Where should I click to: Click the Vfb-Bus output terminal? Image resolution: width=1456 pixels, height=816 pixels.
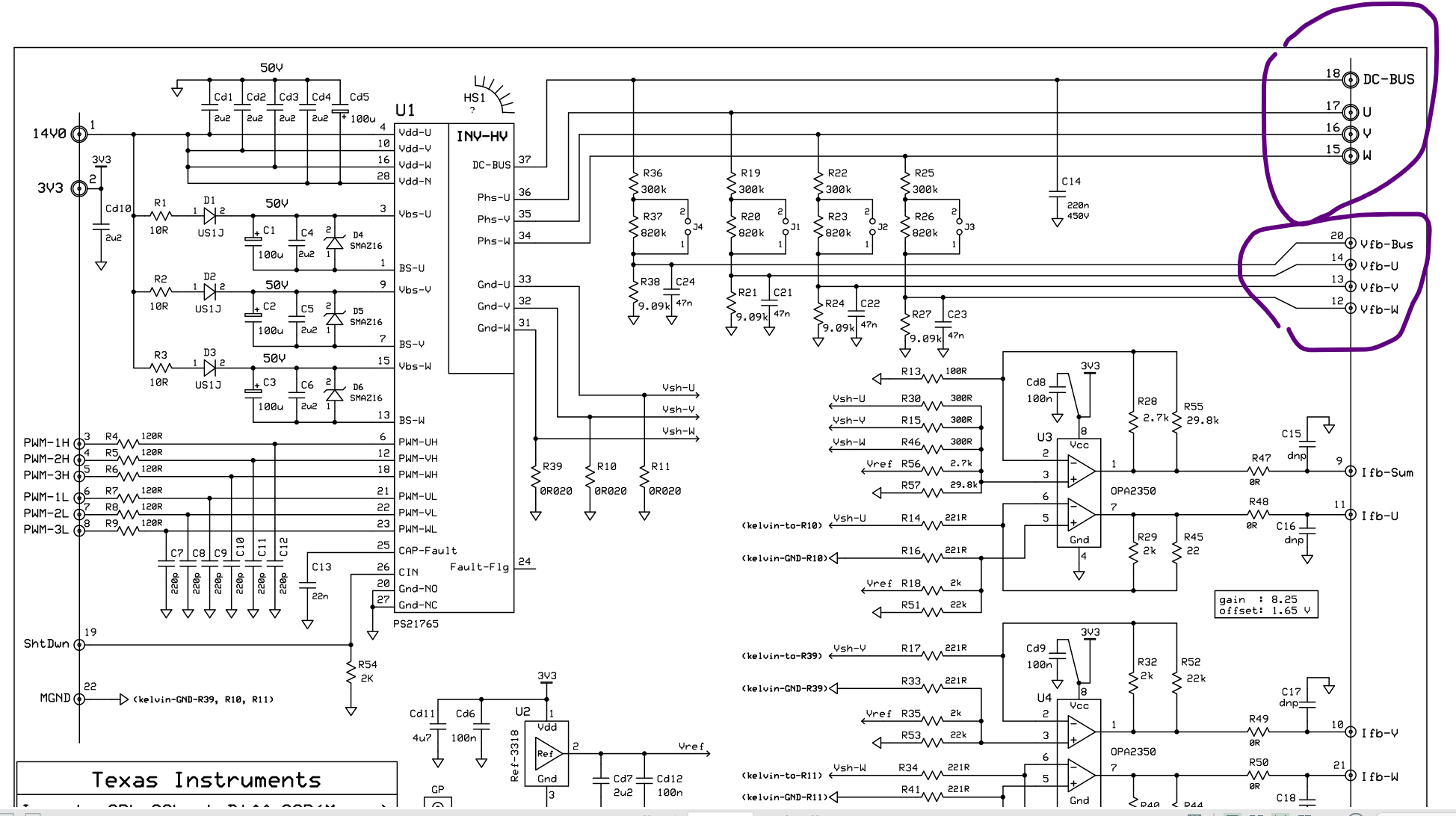tap(1351, 244)
